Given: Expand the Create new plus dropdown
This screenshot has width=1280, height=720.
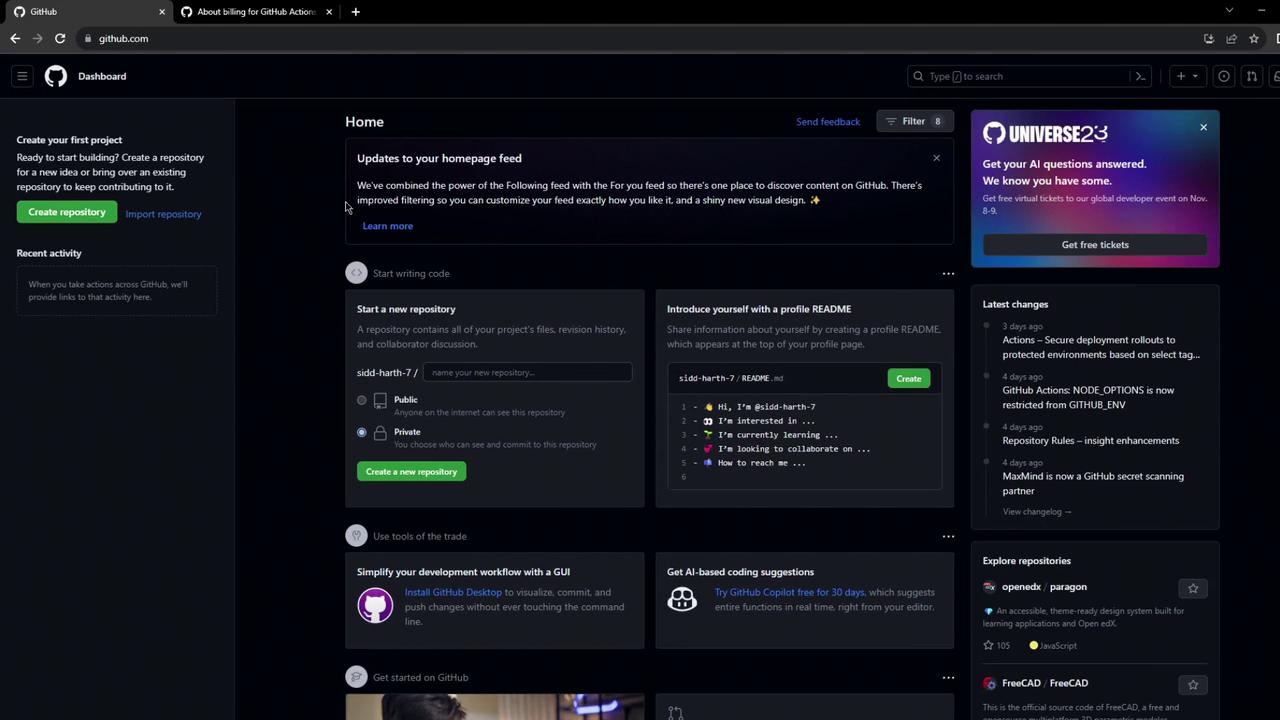Looking at the screenshot, I should (x=1187, y=76).
